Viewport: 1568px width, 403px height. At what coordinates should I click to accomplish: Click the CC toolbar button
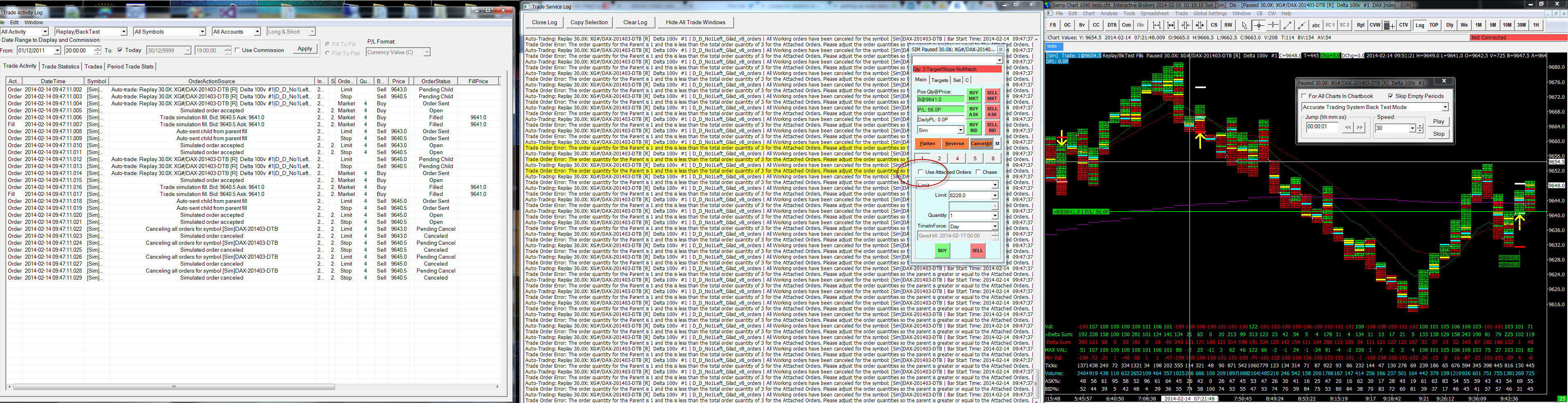pos(1096,25)
